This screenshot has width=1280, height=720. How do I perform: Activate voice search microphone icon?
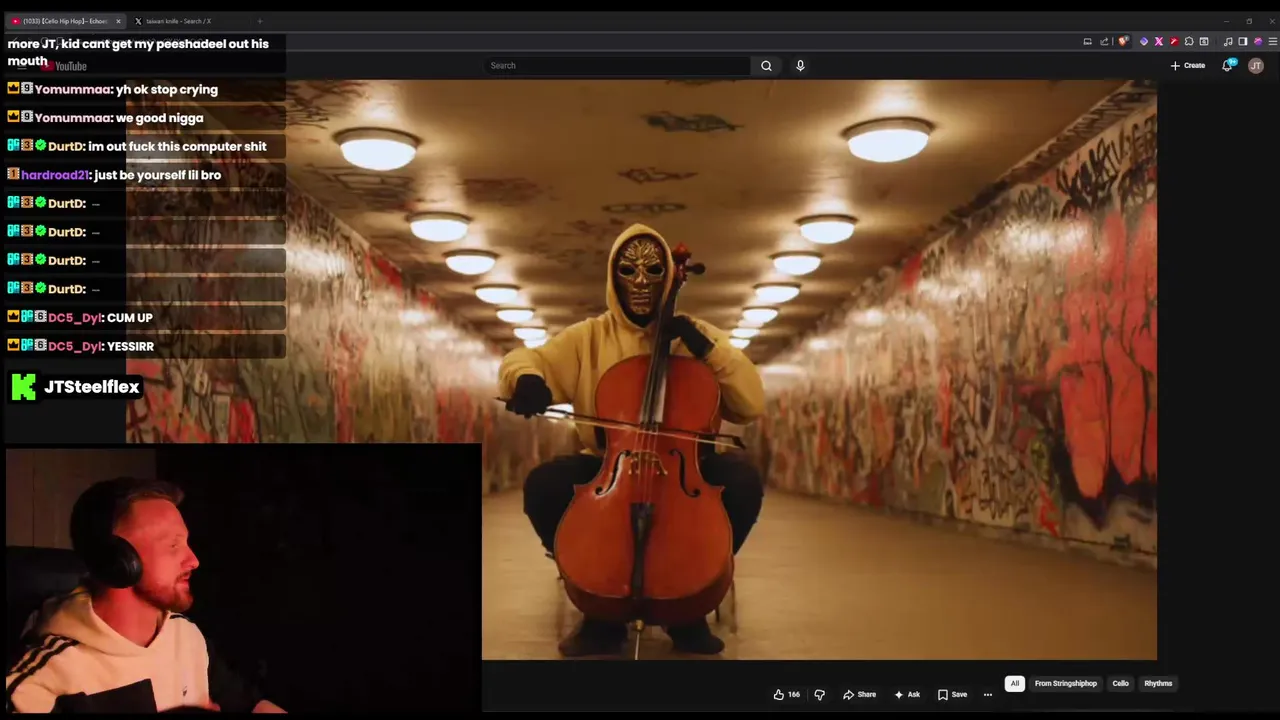(x=800, y=65)
